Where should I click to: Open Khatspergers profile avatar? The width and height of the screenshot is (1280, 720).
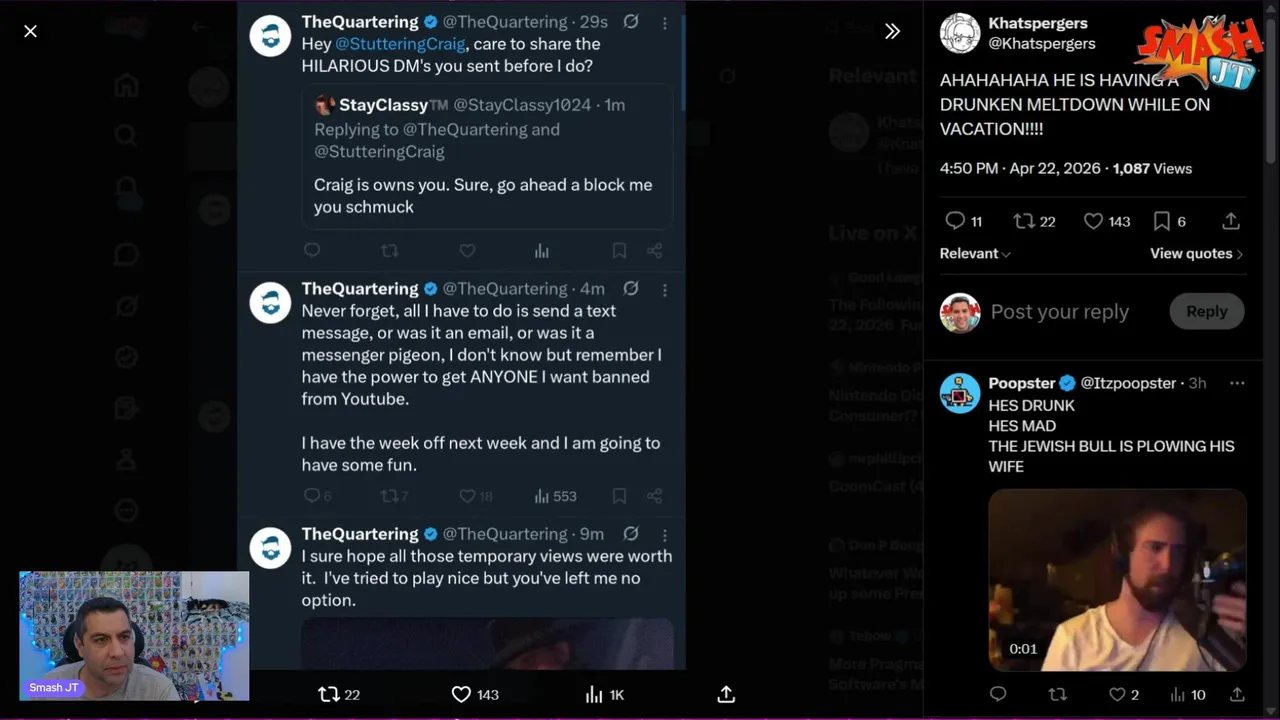point(960,34)
